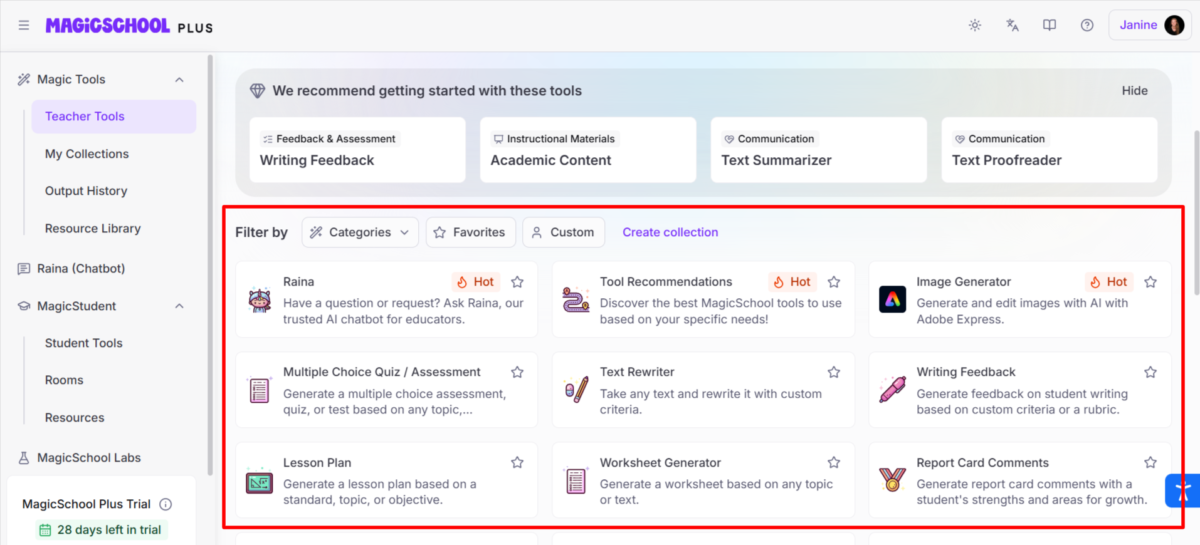
Task: Star the Raina tool as favorite
Action: point(517,282)
